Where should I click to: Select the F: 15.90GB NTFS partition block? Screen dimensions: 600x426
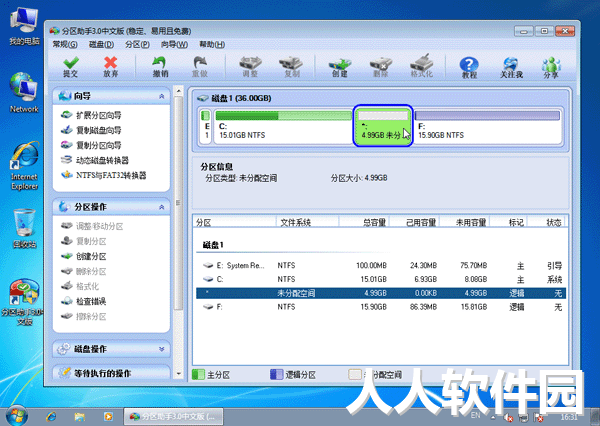click(487, 126)
